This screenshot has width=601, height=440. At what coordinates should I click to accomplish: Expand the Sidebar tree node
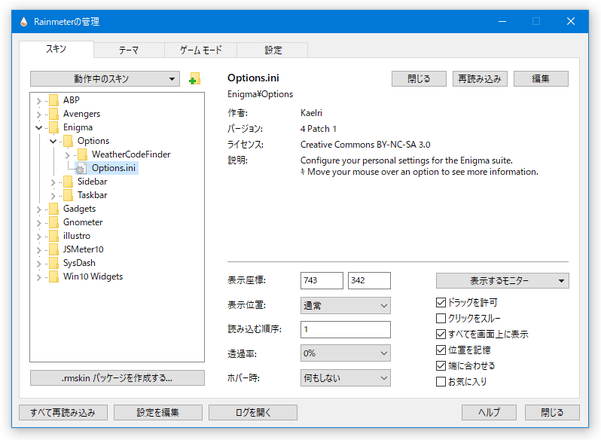point(53,182)
